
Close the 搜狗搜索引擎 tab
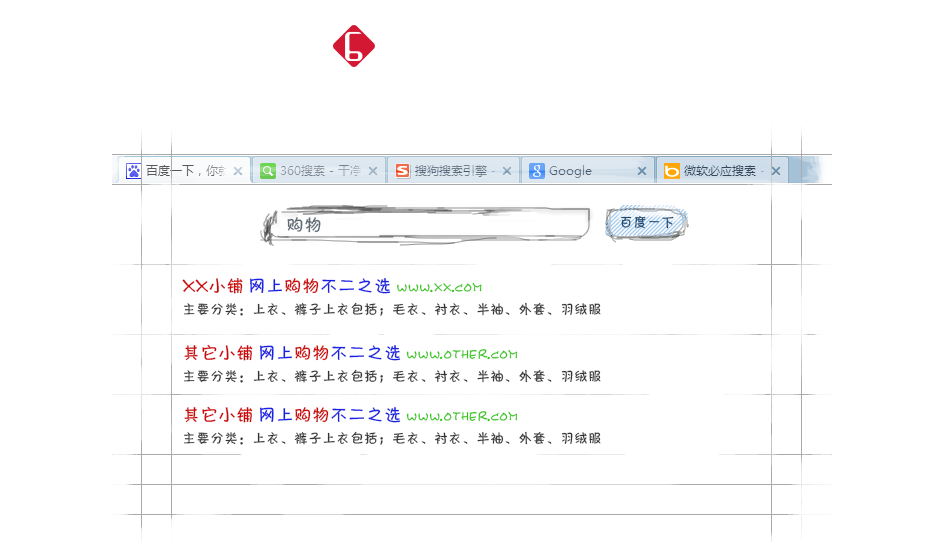tap(507, 171)
